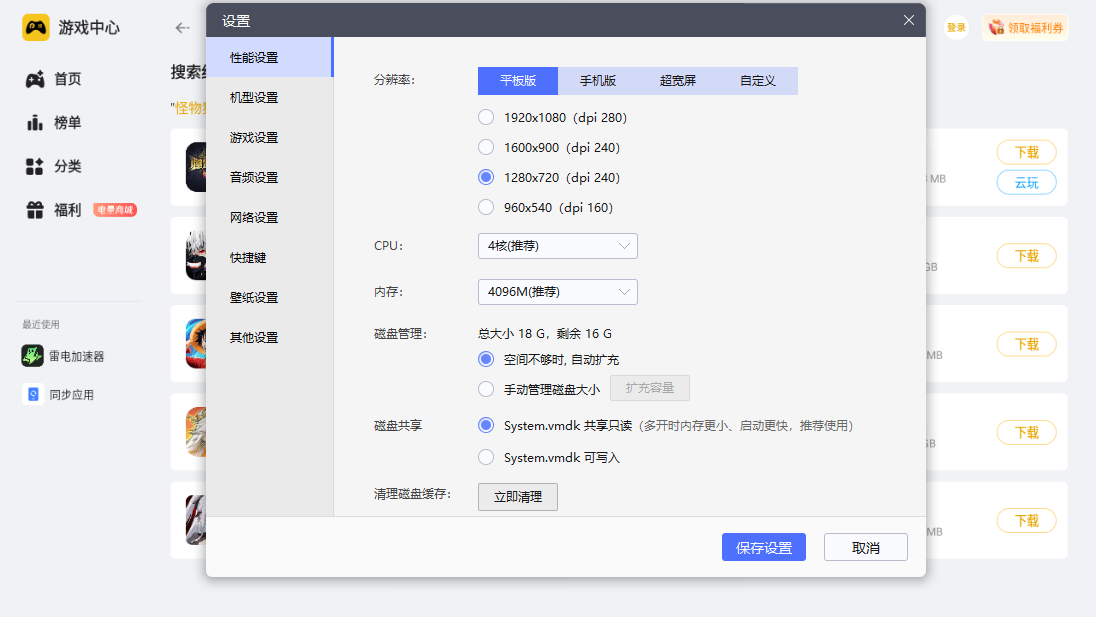Go to 快捷键 settings section
Screen dimensions: 1096x617
coord(248,258)
